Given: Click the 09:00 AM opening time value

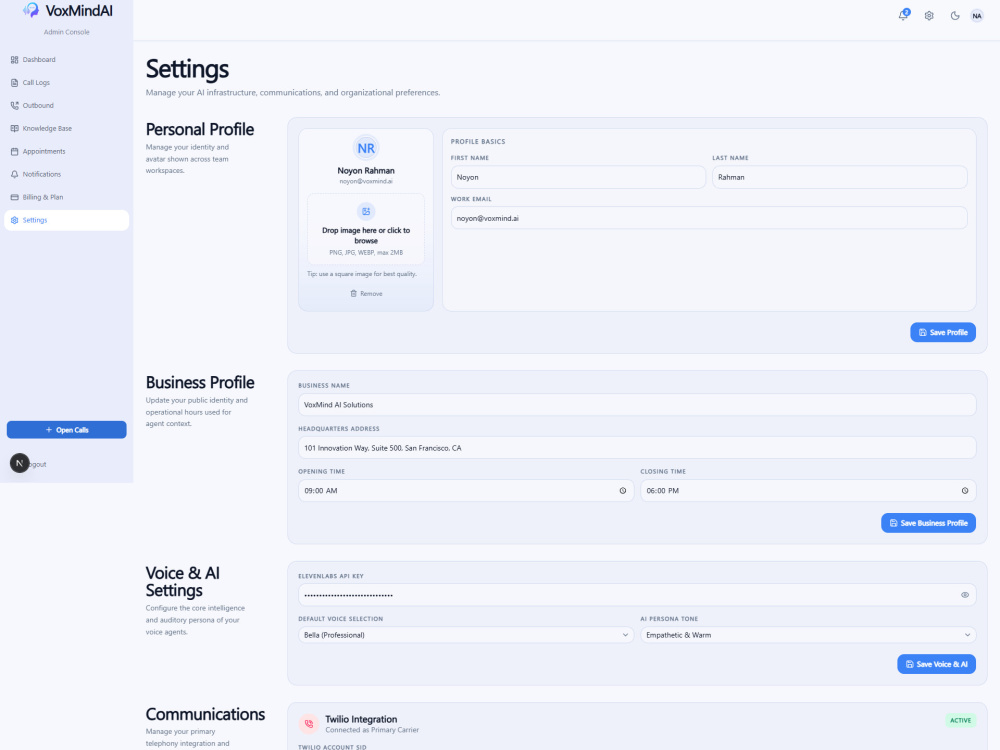Looking at the screenshot, I should coord(321,491).
